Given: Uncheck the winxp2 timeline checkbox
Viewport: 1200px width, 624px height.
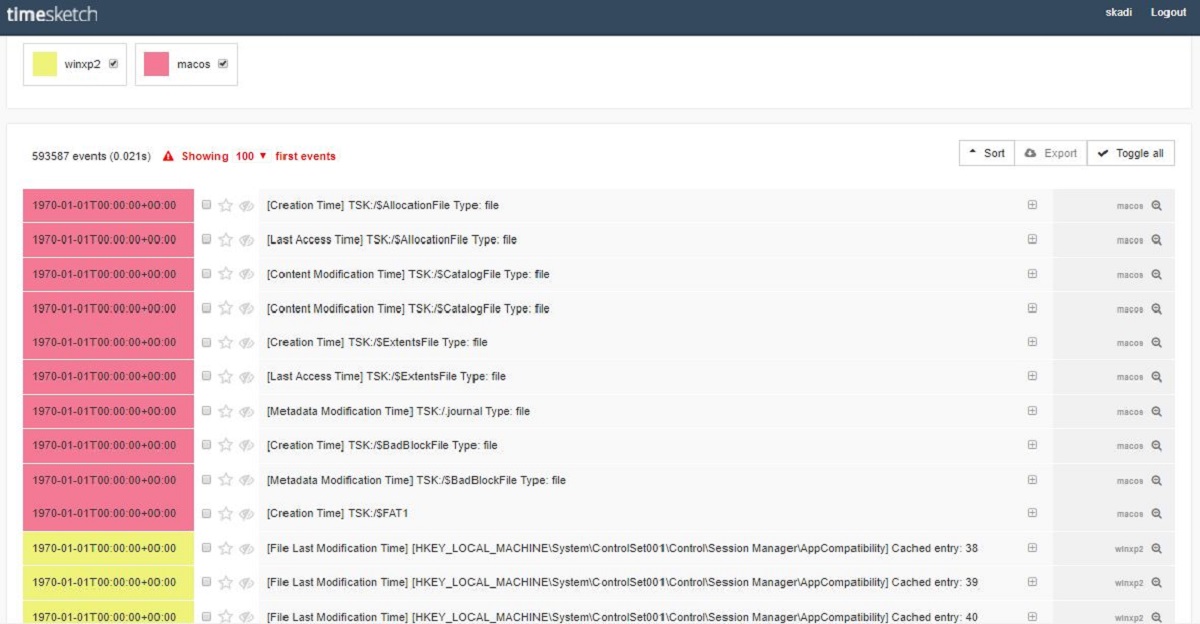Looking at the screenshot, I should (113, 64).
